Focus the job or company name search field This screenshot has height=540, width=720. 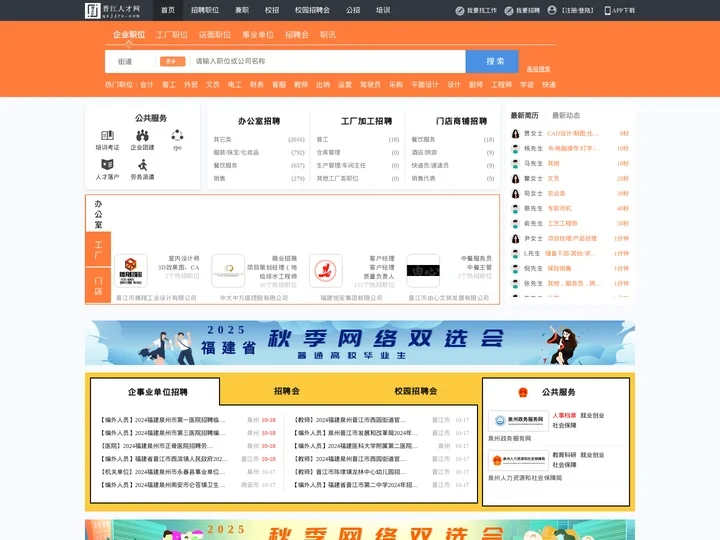tap(328, 61)
